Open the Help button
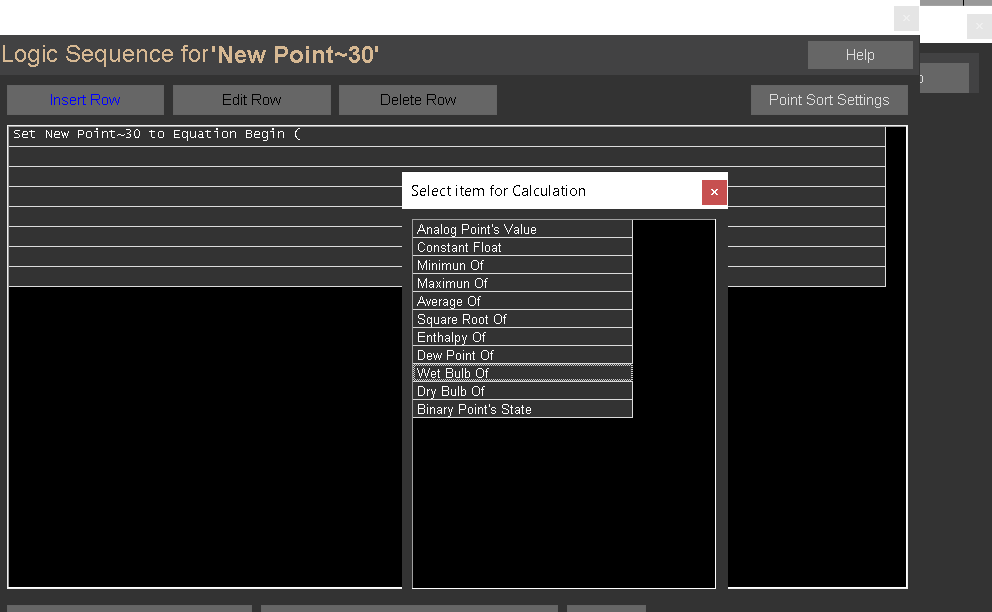 pos(859,55)
